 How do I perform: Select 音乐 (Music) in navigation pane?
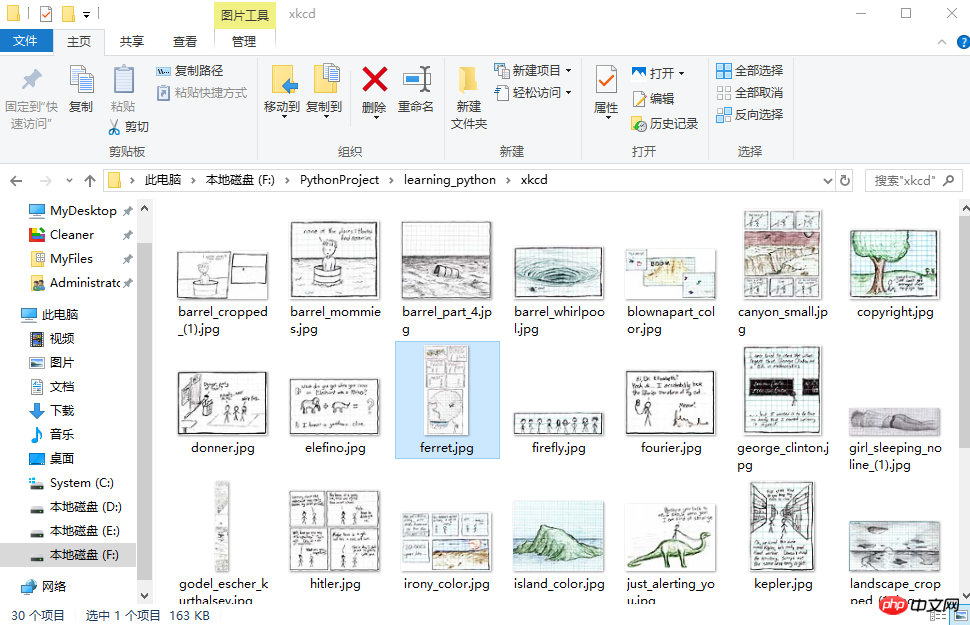[x=52, y=435]
